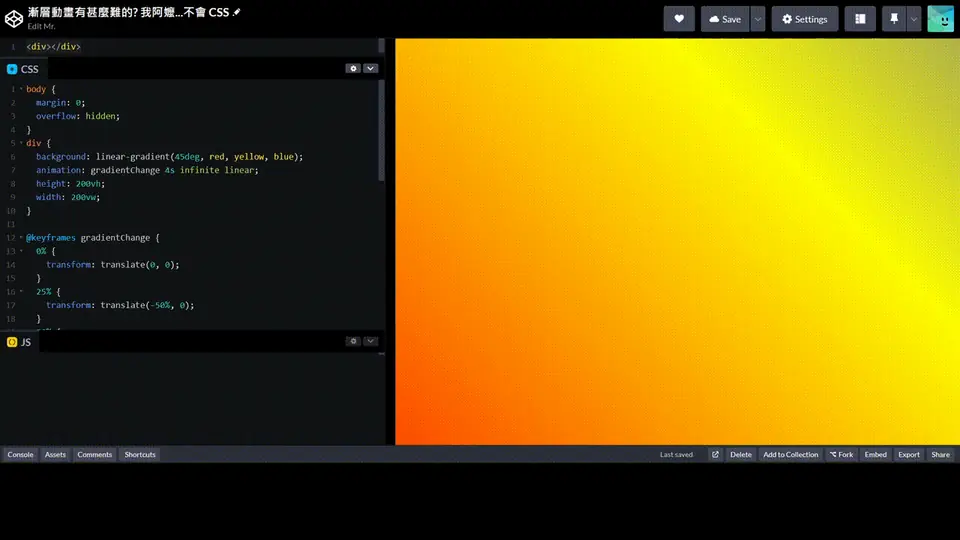Viewport: 960px width, 540px height.
Task: Click the CSS editor vertical scrollbar
Action: point(381,131)
